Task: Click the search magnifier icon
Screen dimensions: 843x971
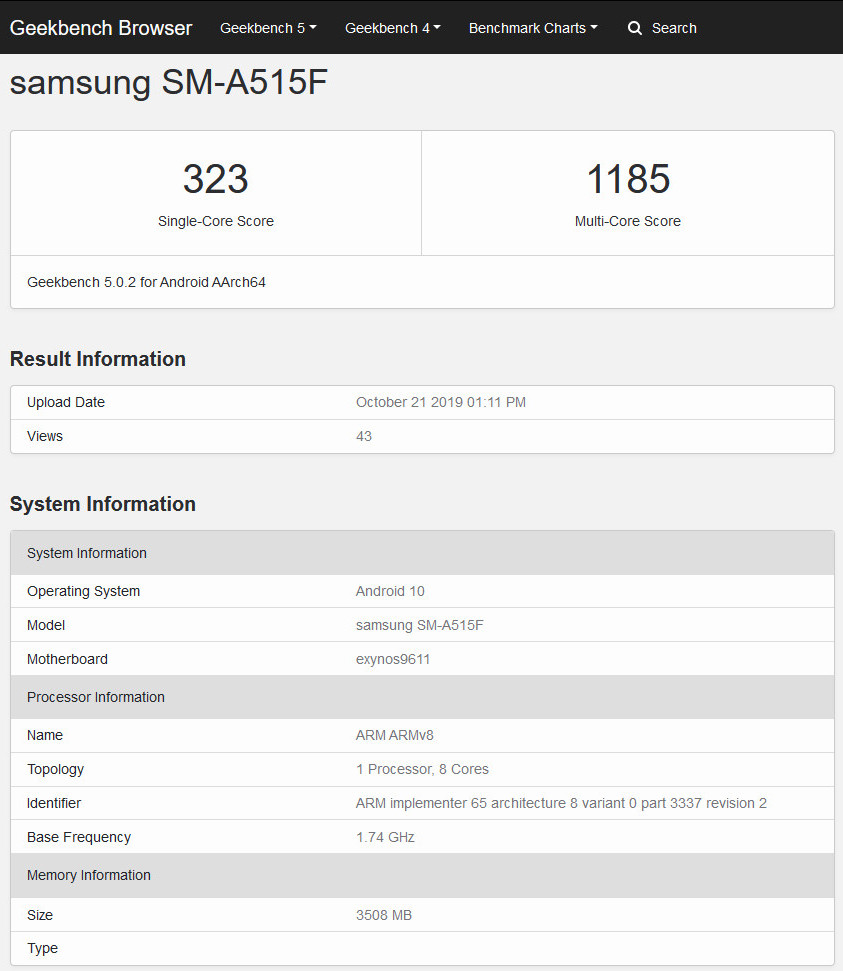Action: pos(635,28)
